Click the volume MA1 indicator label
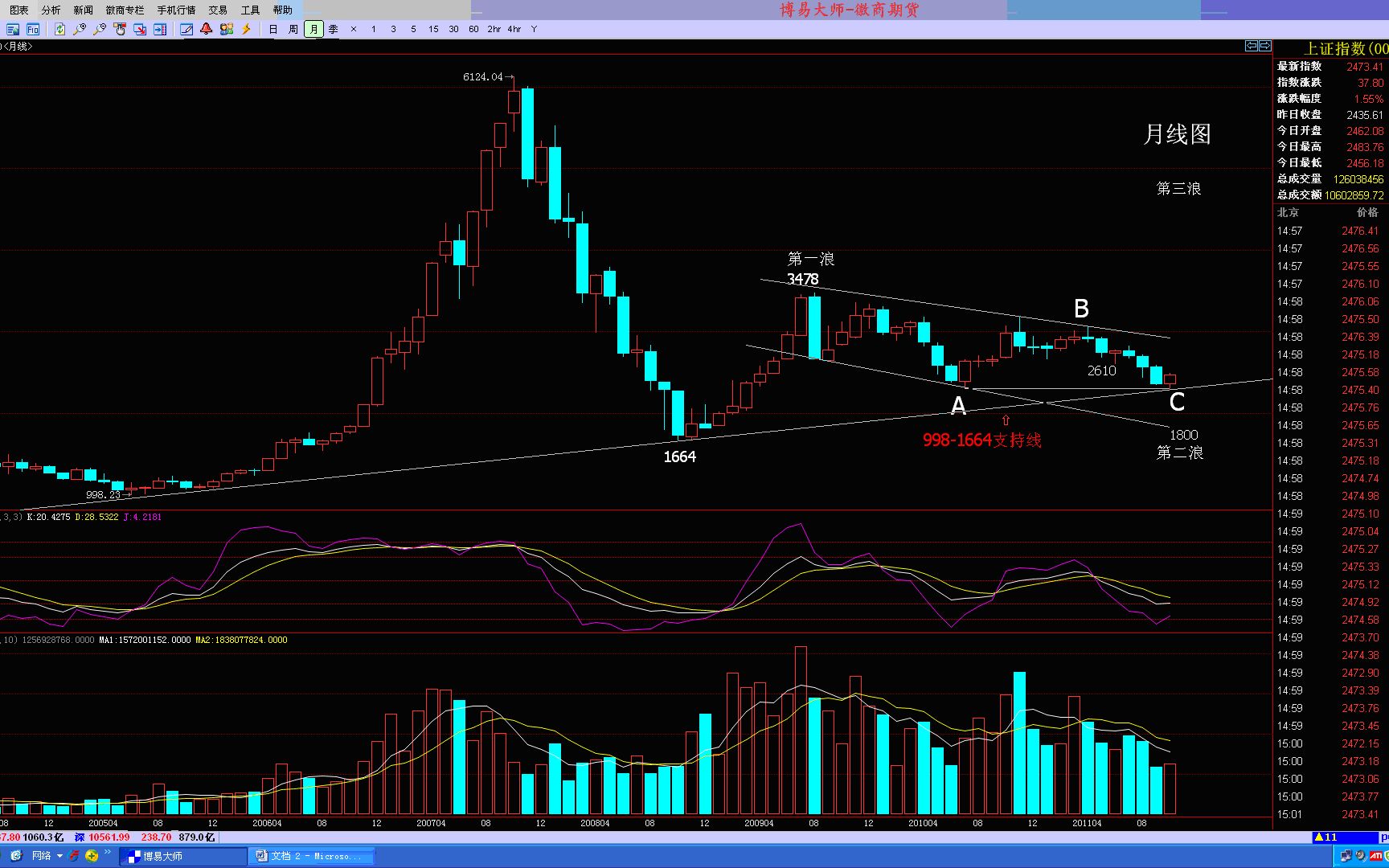 click(145, 640)
